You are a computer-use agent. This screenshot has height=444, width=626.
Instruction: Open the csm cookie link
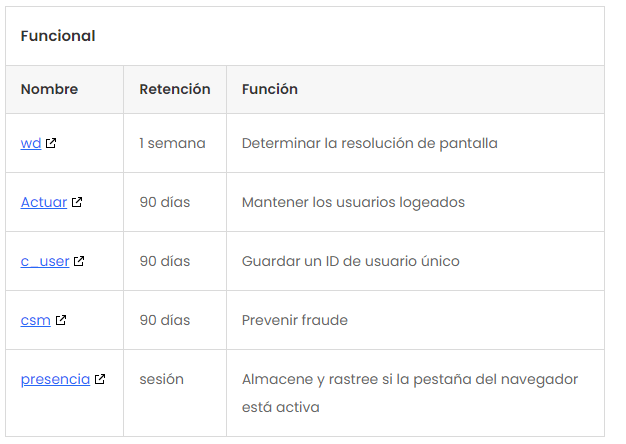click(36, 320)
